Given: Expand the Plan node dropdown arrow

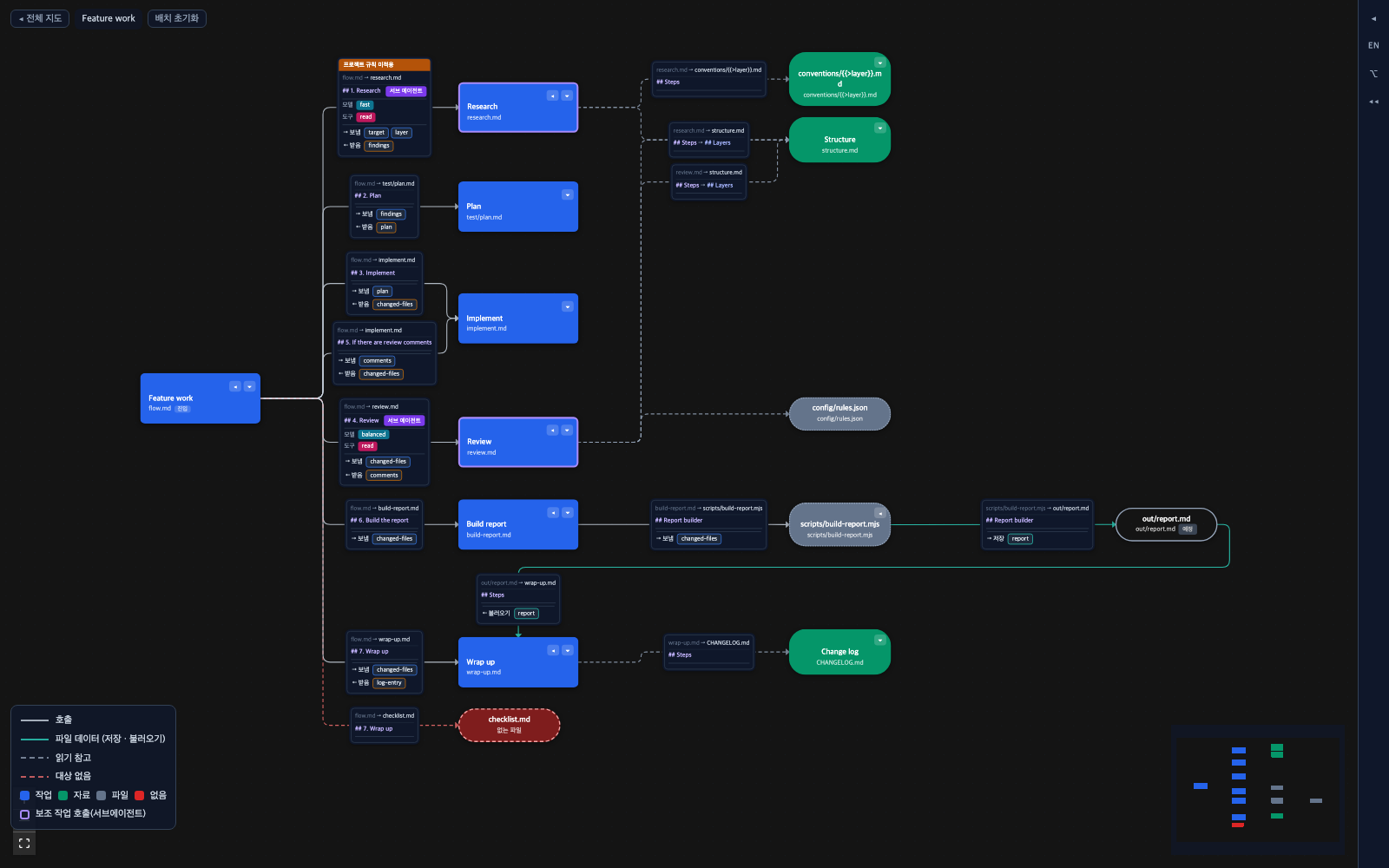Looking at the screenshot, I should tap(567, 194).
